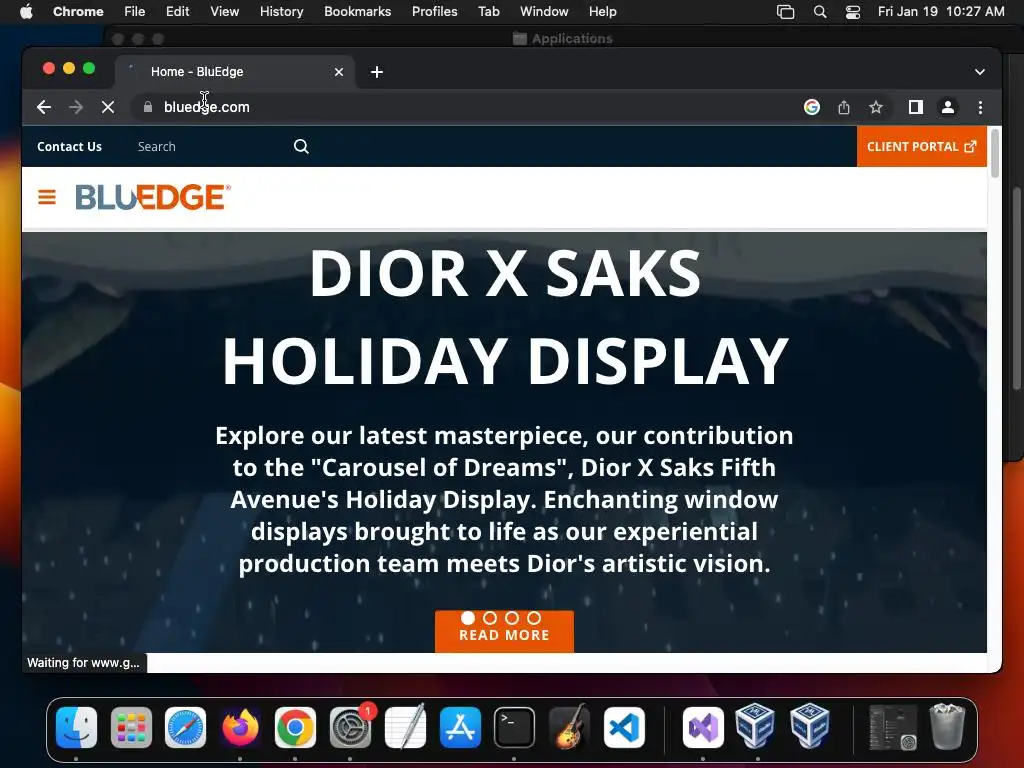Open the View menu

[x=225, y=11]
